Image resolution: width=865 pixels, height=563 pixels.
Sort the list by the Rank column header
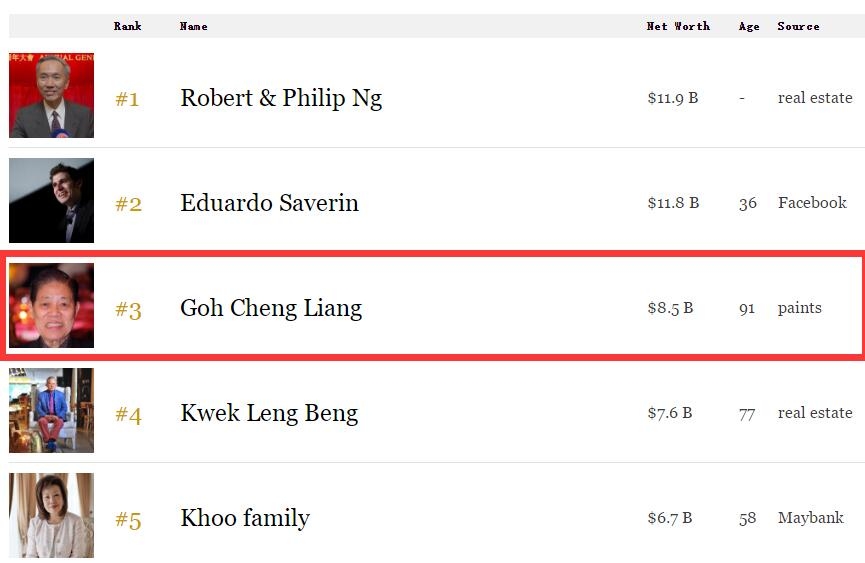click(x=127, y=26)
